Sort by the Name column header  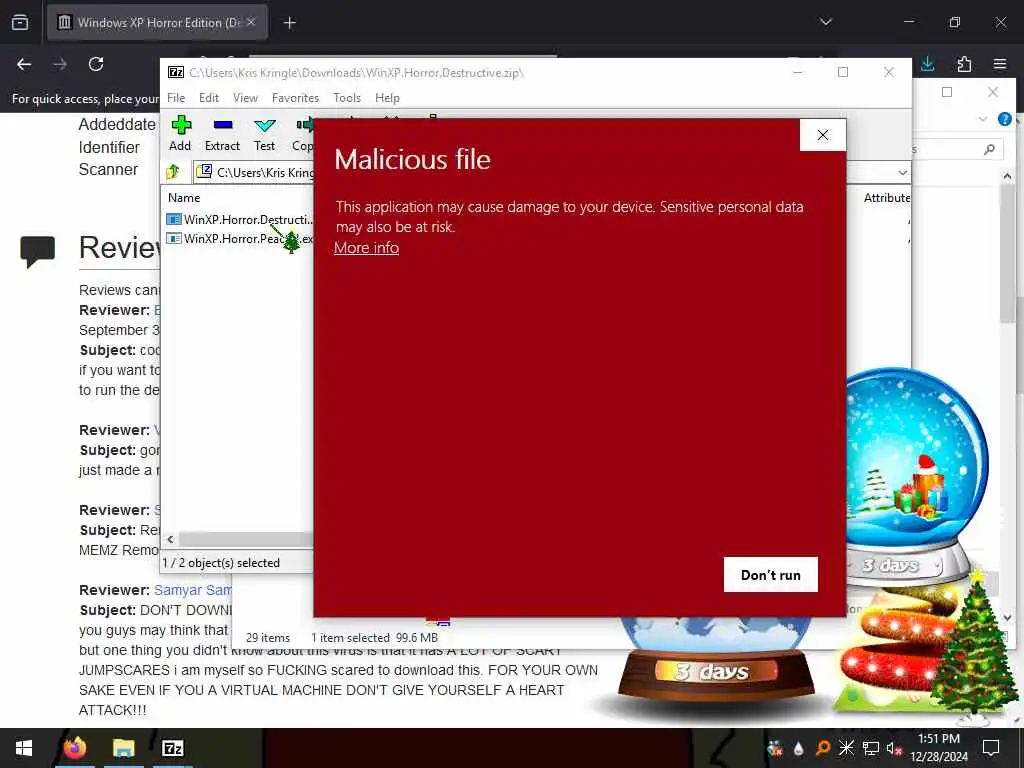[184, 198]
